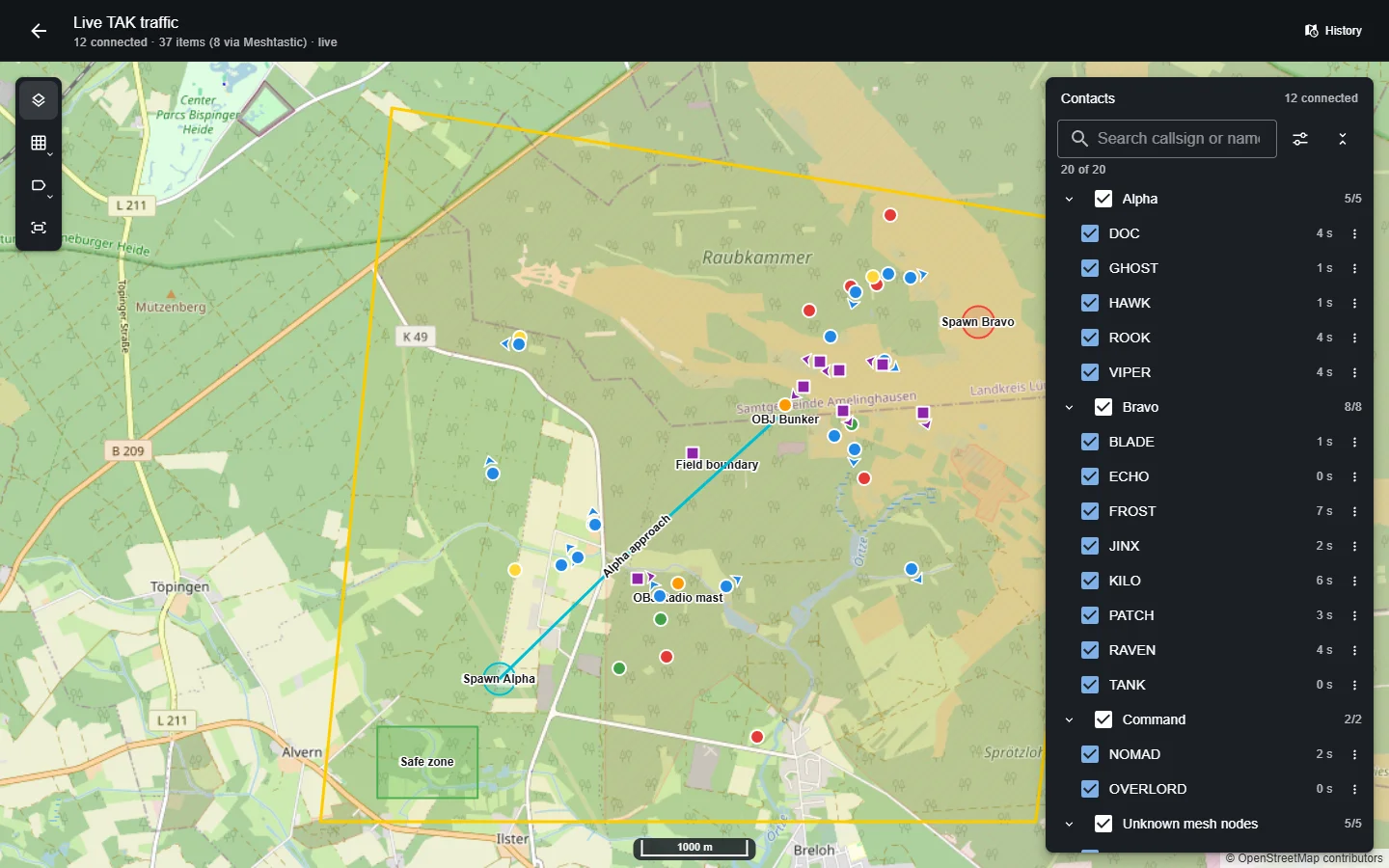1389x868 pixels.
Task: Collapse the Command group
Action: pyautogui.click(x=1069, y=719)
